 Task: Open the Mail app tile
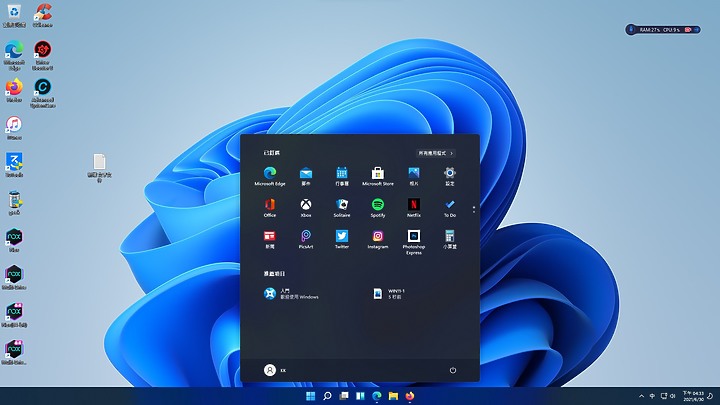306,176
